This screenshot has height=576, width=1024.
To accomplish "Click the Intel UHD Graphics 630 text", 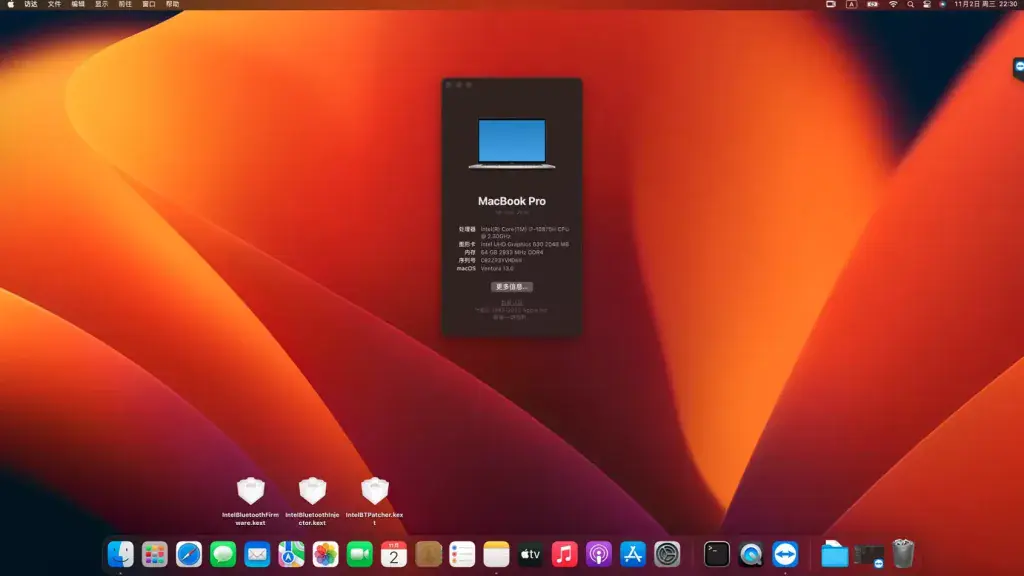I will pos(524,244).
